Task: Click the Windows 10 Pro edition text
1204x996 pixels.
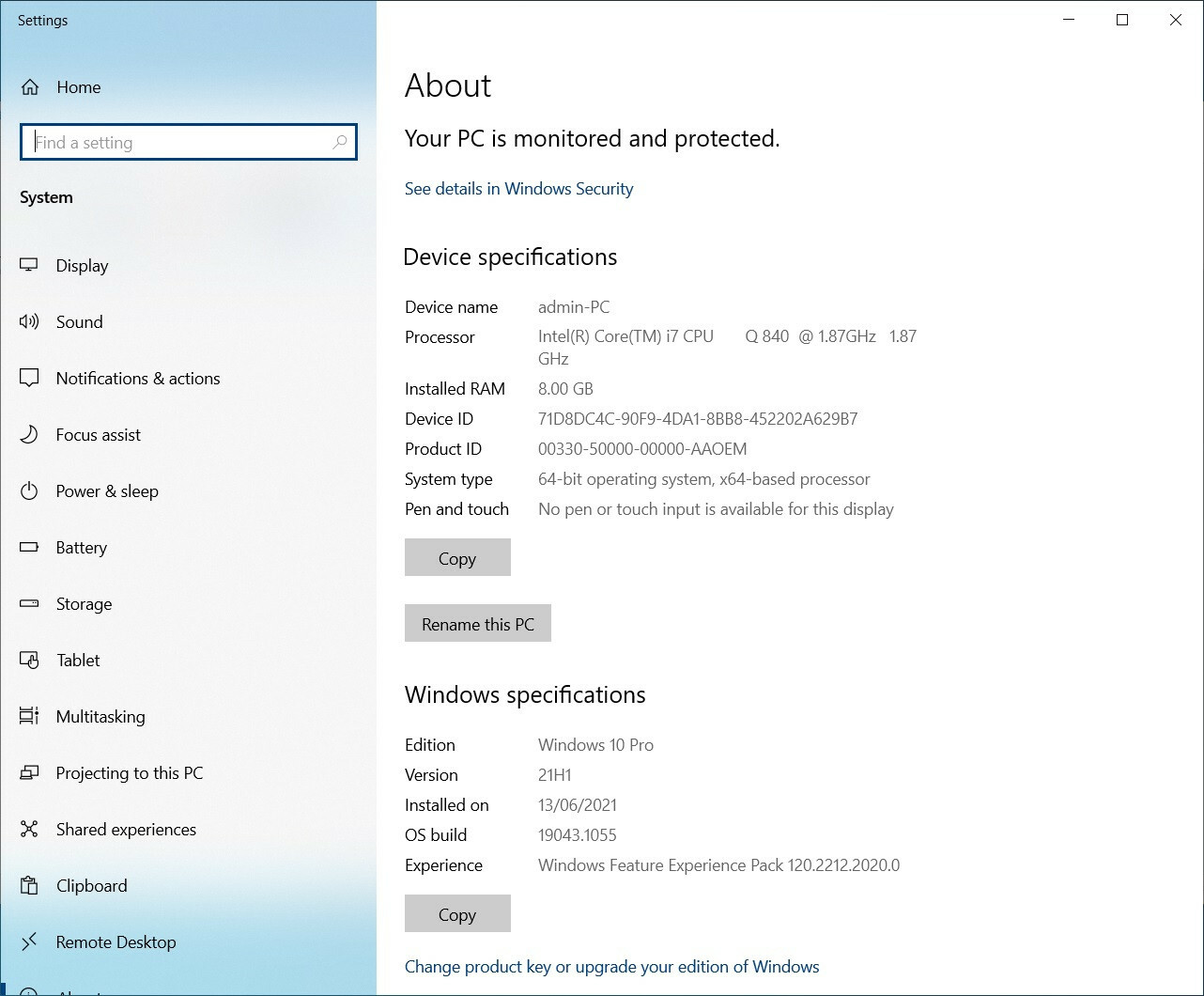Action: (x=595, y=745)
